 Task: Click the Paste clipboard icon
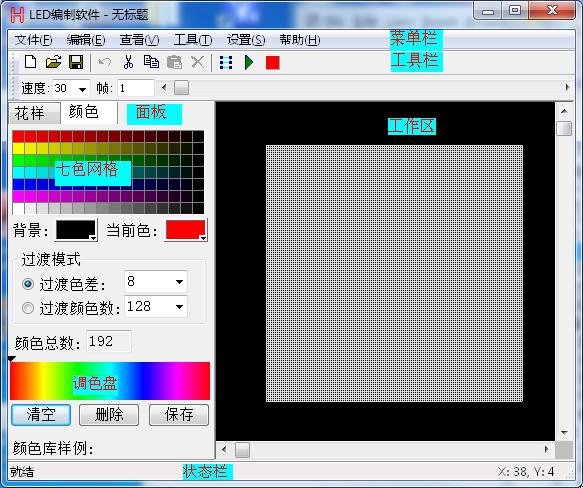pyautogui.click(x=174, y=62)
